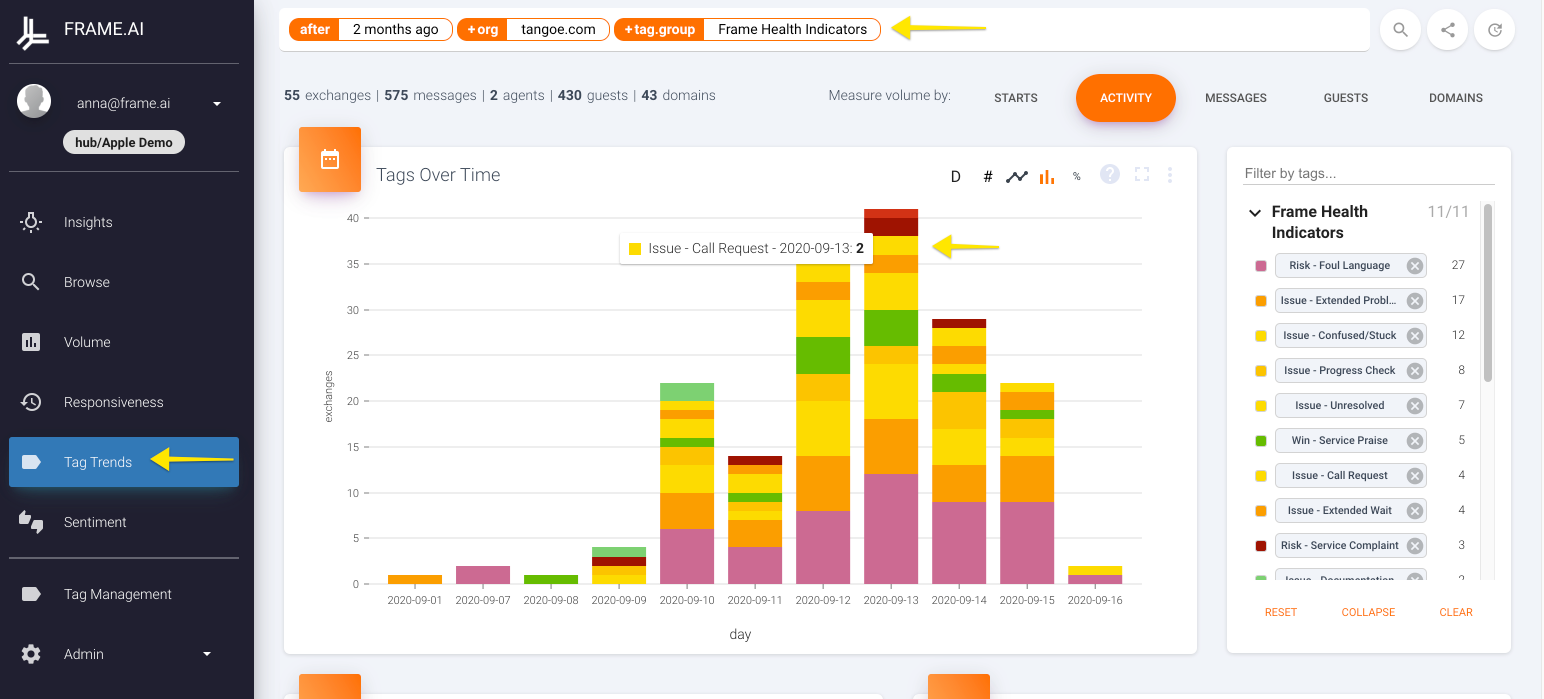Focus the Filter by tags input
This screenshot has height=699, width=1544.
click(1368, 174)
